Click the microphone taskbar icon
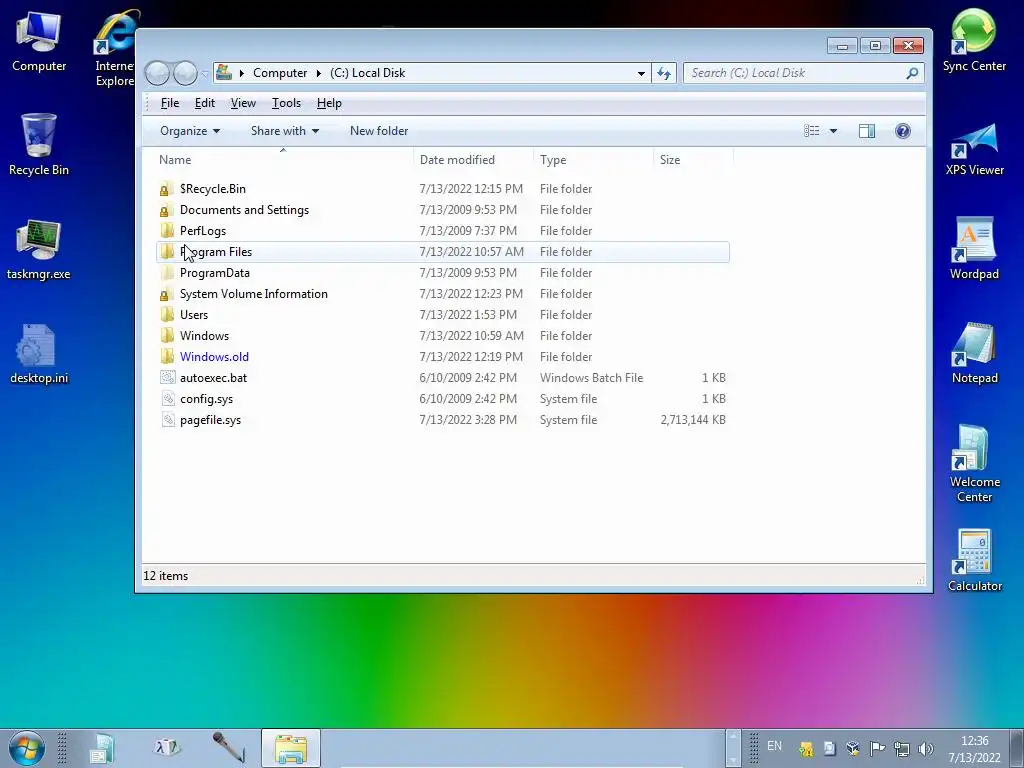The height and width of the screenshot is (768, 1024). [229, 748]
